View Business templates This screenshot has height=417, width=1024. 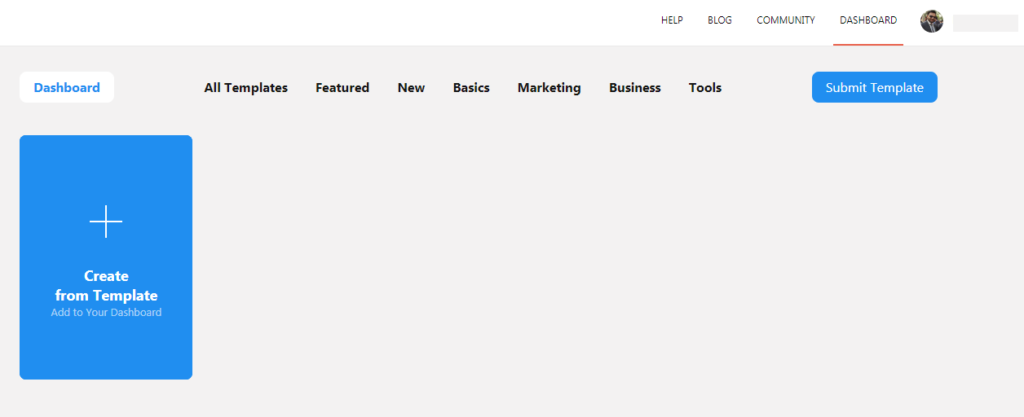pos(635,88)
